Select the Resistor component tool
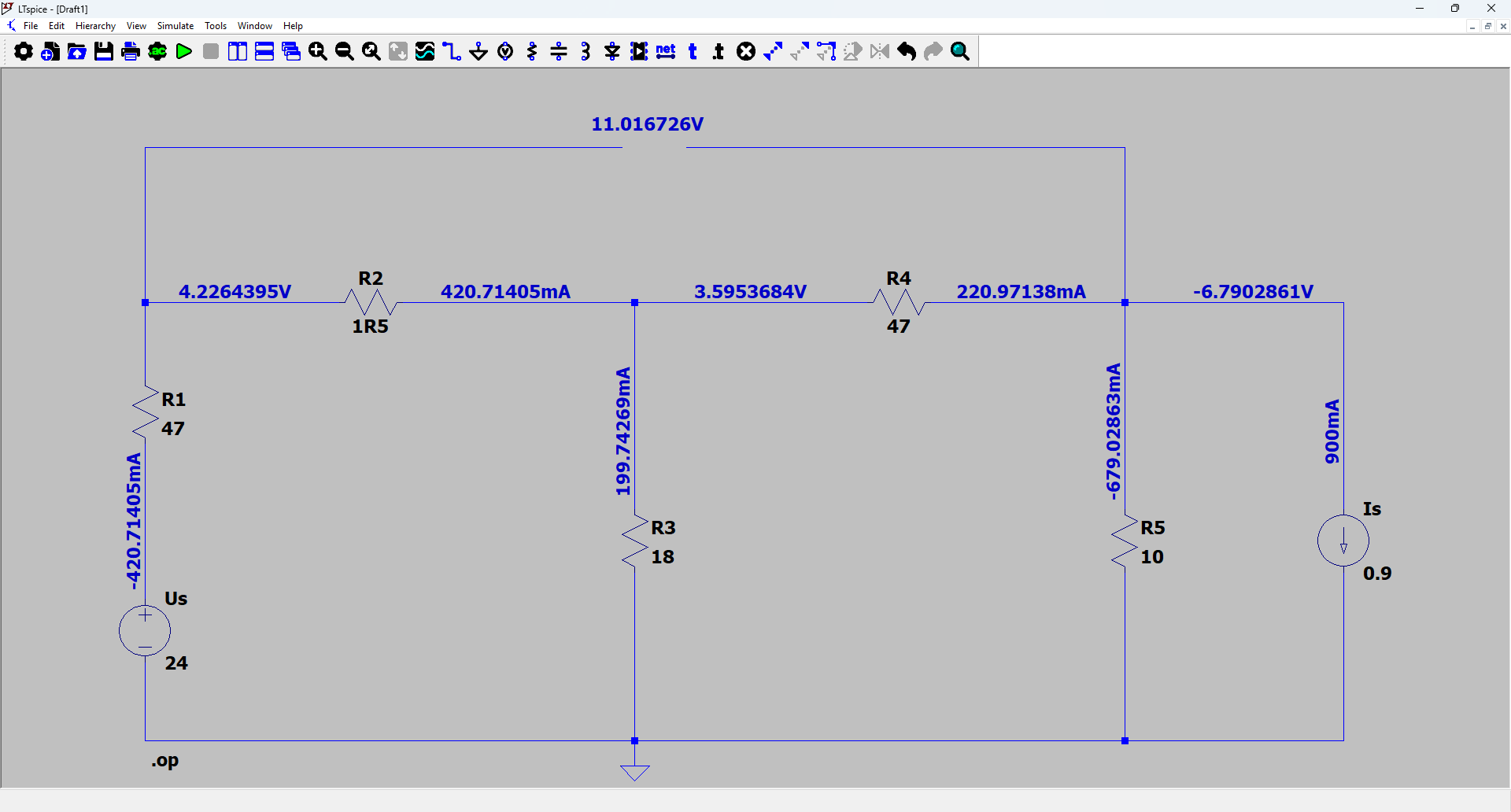The width and height of the screenshot is (1511, 812). 532,52
